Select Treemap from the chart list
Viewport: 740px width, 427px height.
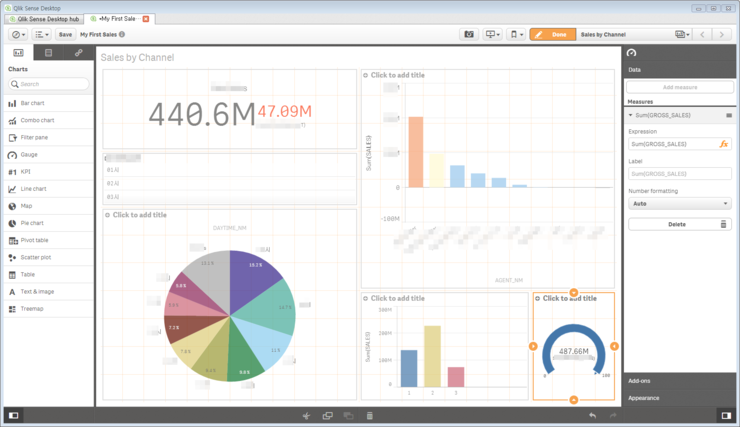pyautogui.click(x=49, y=309)
